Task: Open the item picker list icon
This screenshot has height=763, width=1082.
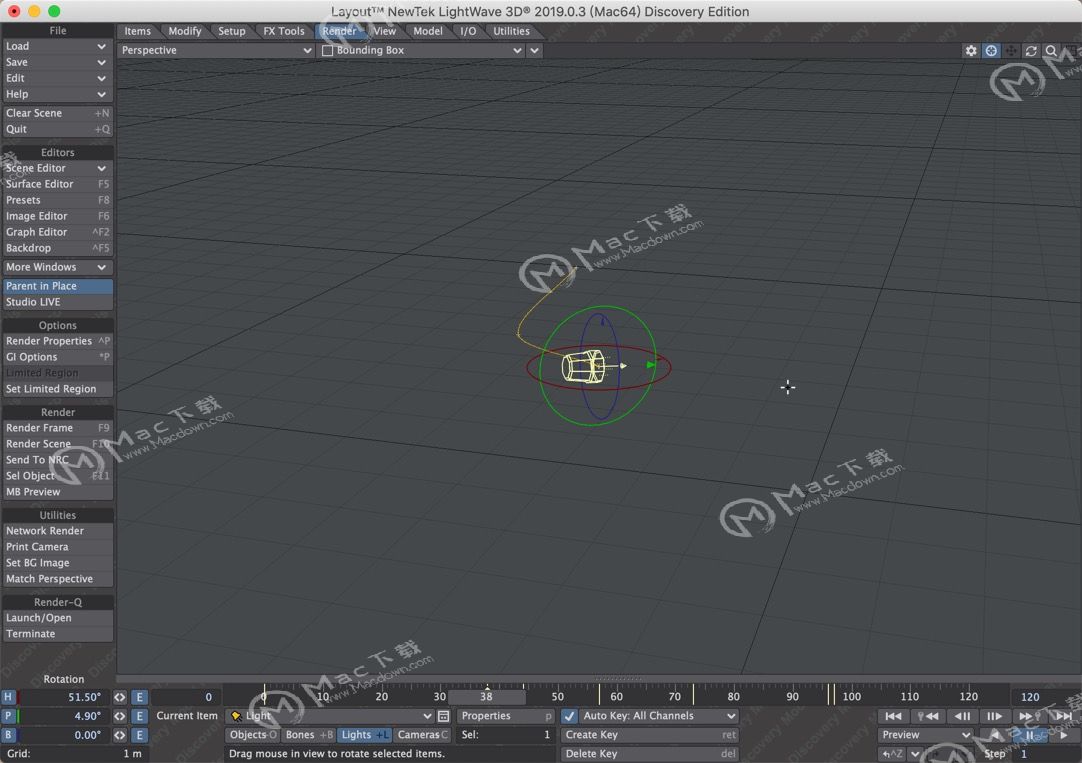Action: (444, 716)
